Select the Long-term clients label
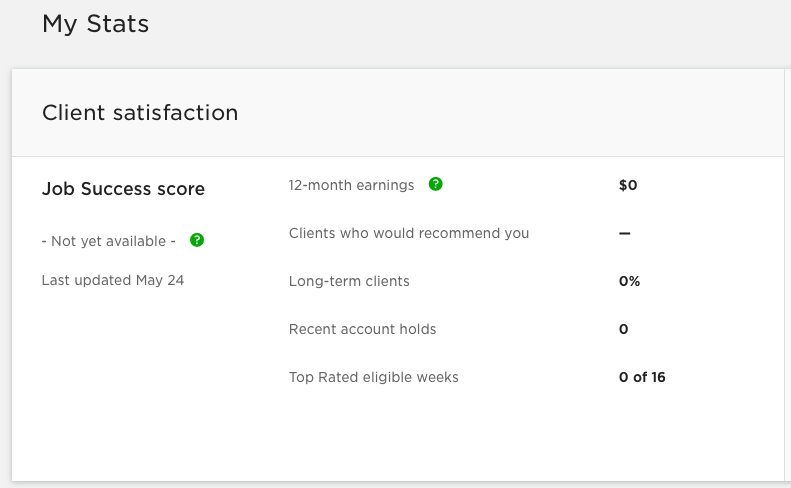The height and width of the screenshot is (488, 791). [349, 281]
